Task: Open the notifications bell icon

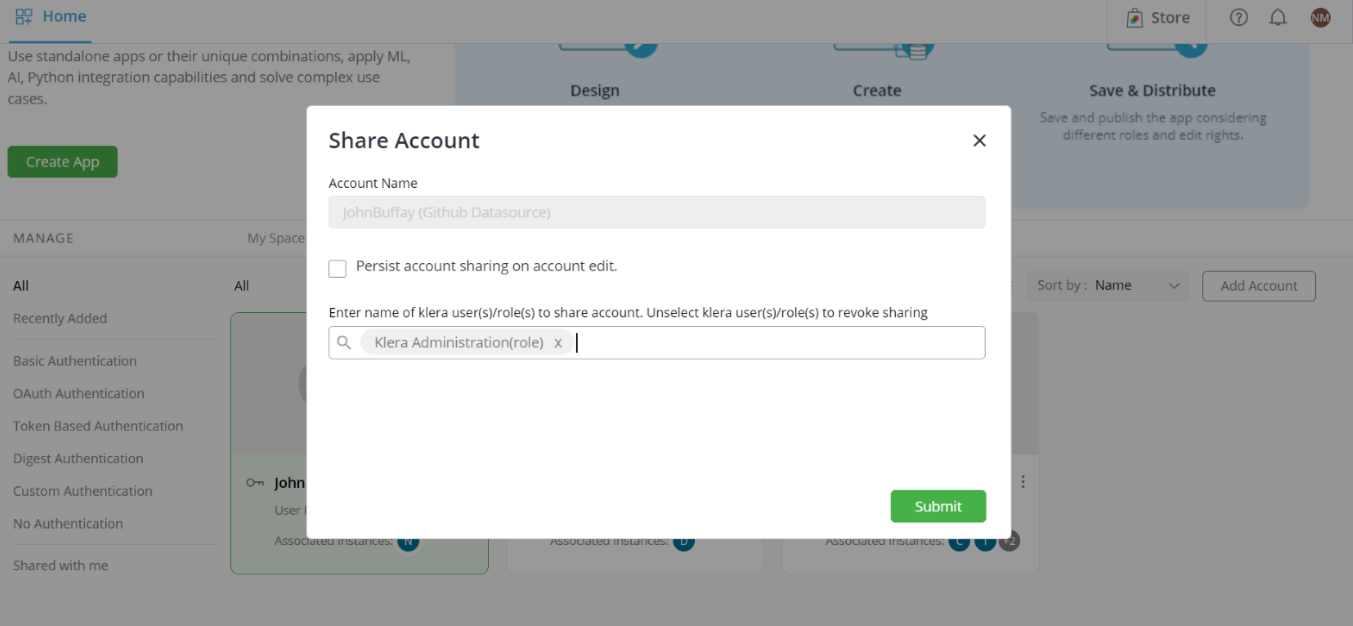Action: point(1278,17)
